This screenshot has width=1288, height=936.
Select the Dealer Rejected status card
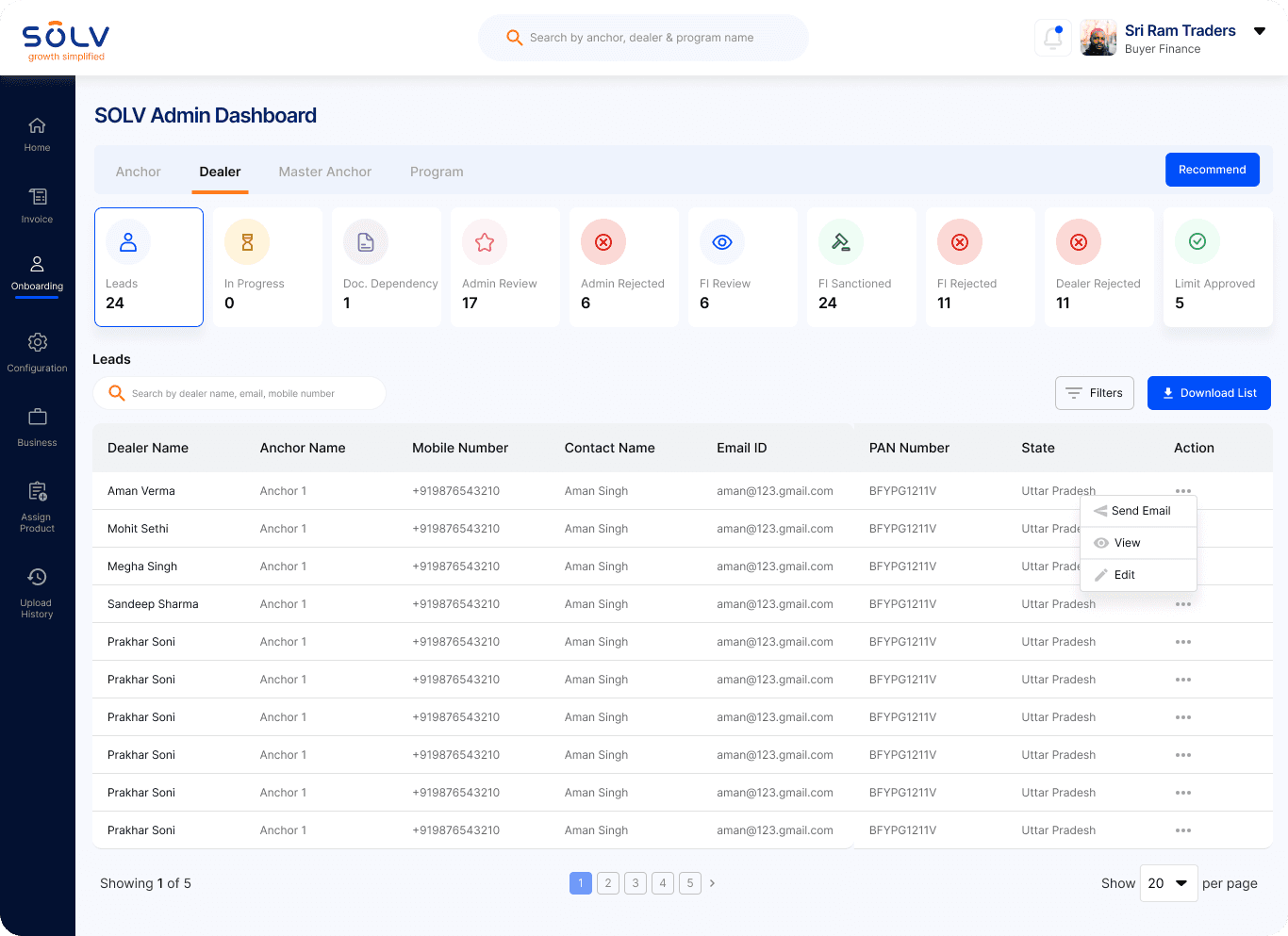tap(1099, 267)
